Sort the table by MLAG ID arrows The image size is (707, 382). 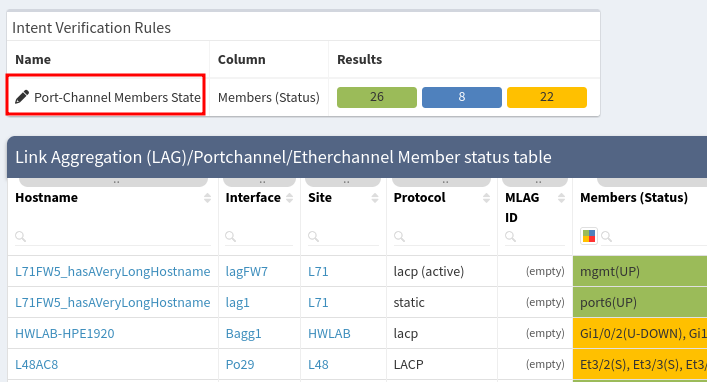coord(561,198)
